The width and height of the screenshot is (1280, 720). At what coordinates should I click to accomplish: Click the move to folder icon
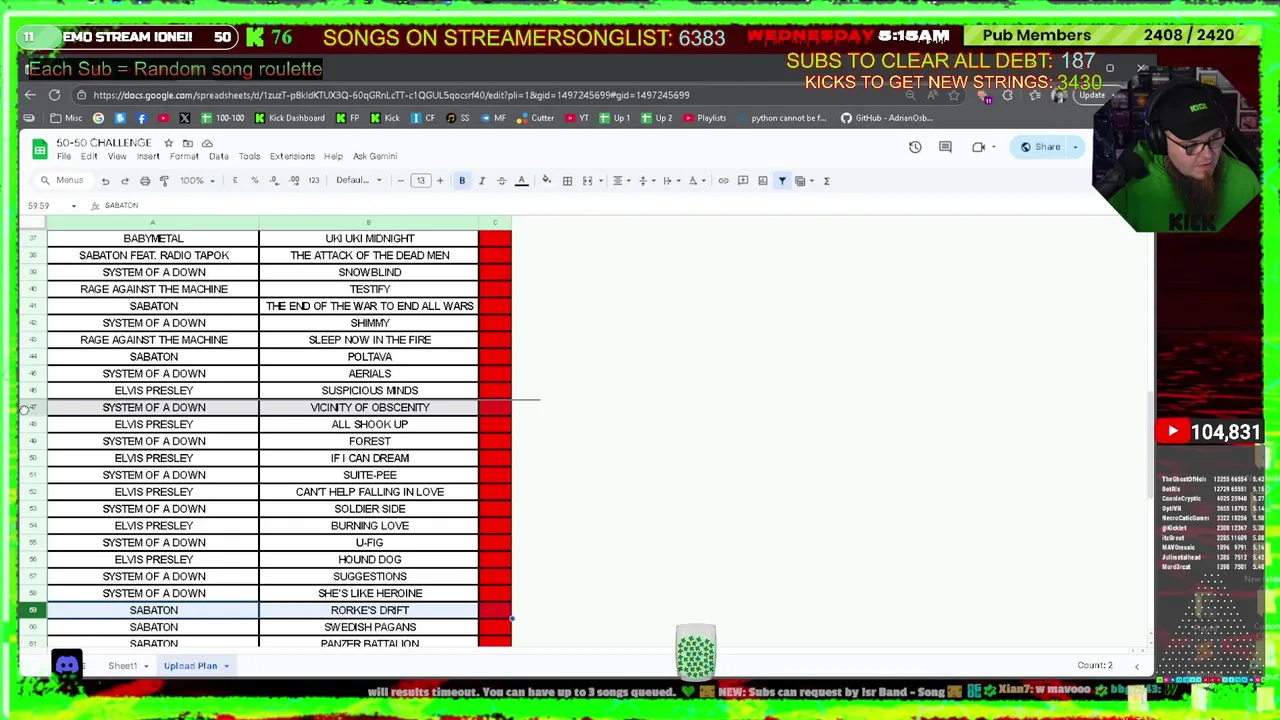(187, 143)
